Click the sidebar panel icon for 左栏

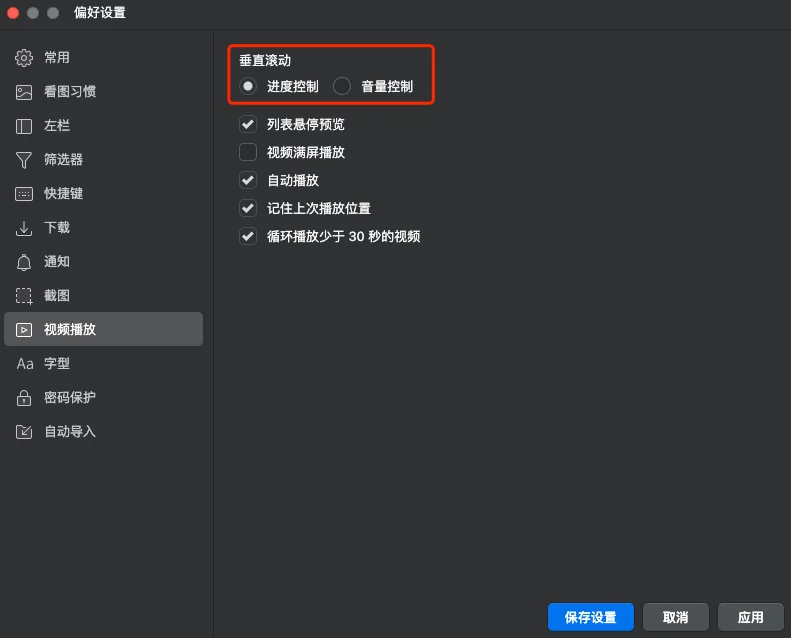coord(24,126)
